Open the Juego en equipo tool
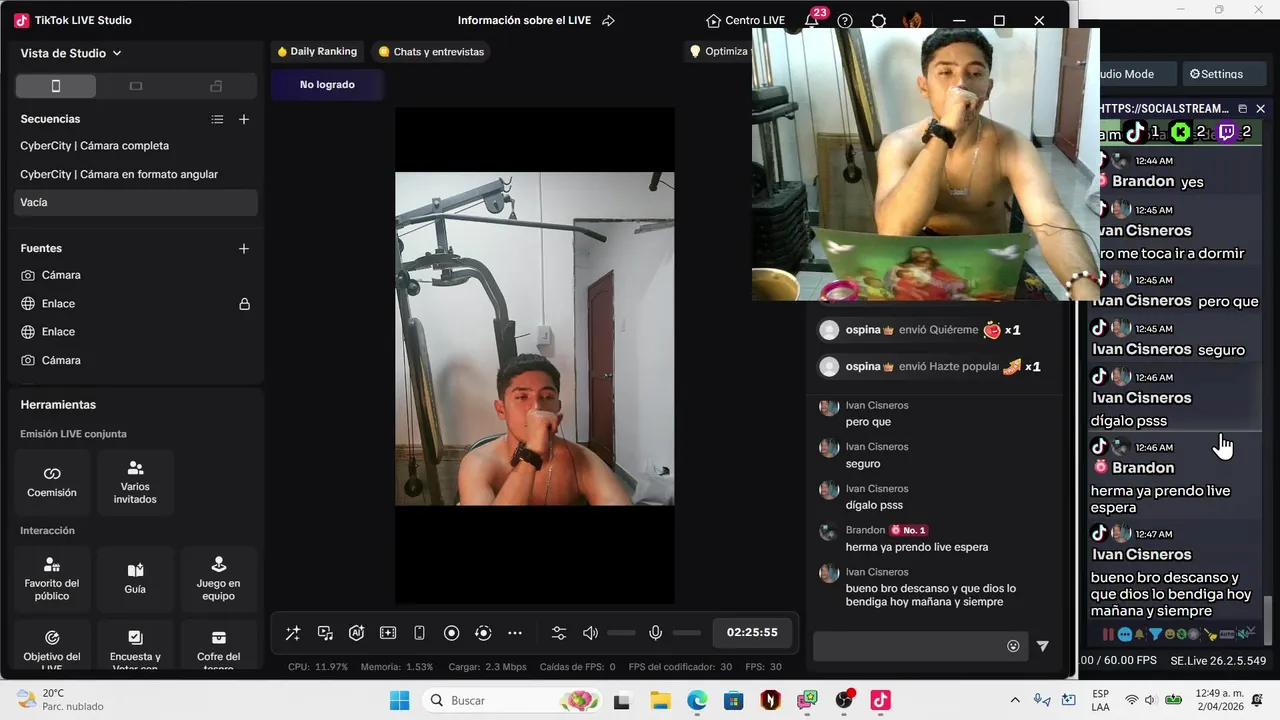The width and height of the screenshot is (1280, 720). pyautogui.click(x=219, y=580)
